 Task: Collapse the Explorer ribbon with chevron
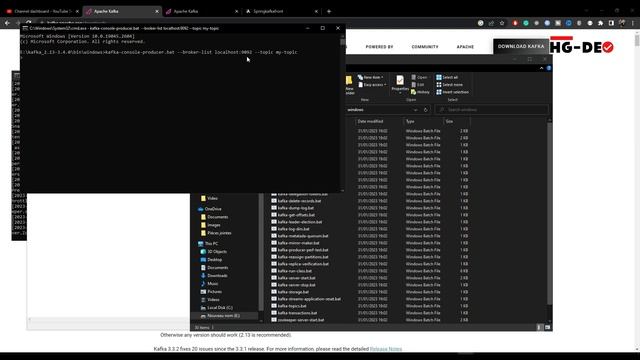pyautogui.click(x=542, y=68)
